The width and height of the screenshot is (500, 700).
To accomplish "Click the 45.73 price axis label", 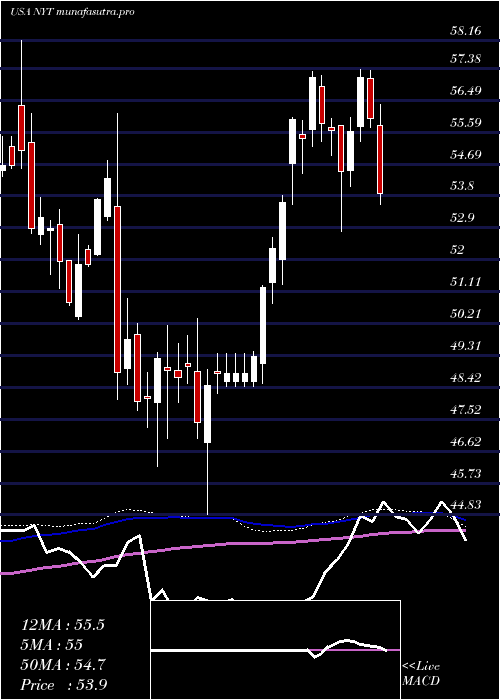I will tap(465, 474).
